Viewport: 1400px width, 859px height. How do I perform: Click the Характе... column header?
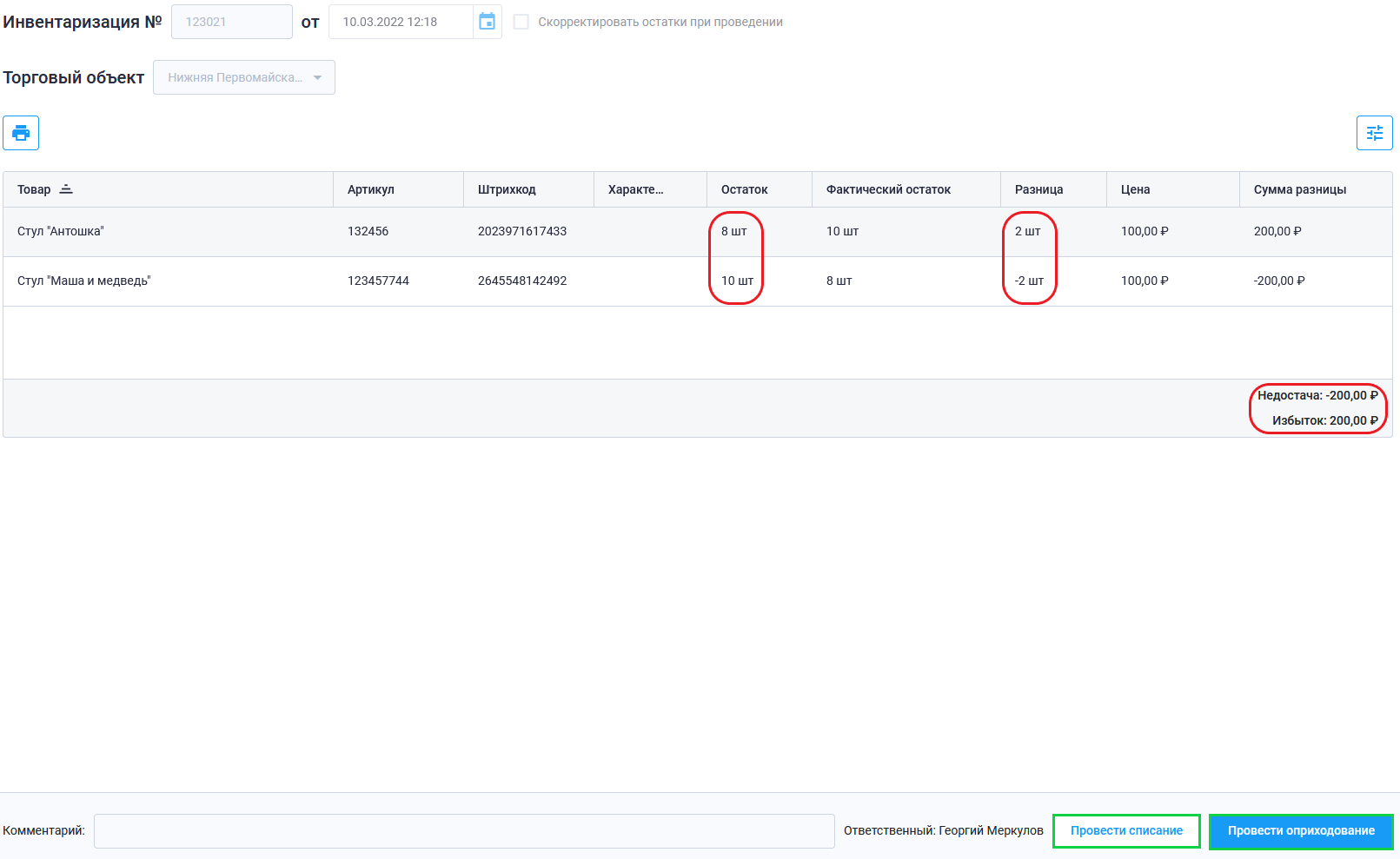click(x=650, y=189)
